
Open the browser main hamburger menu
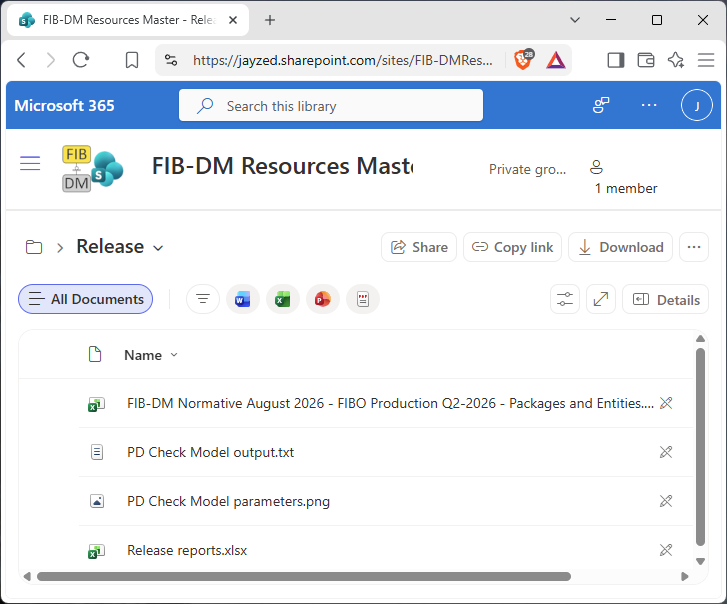(706, 60)
